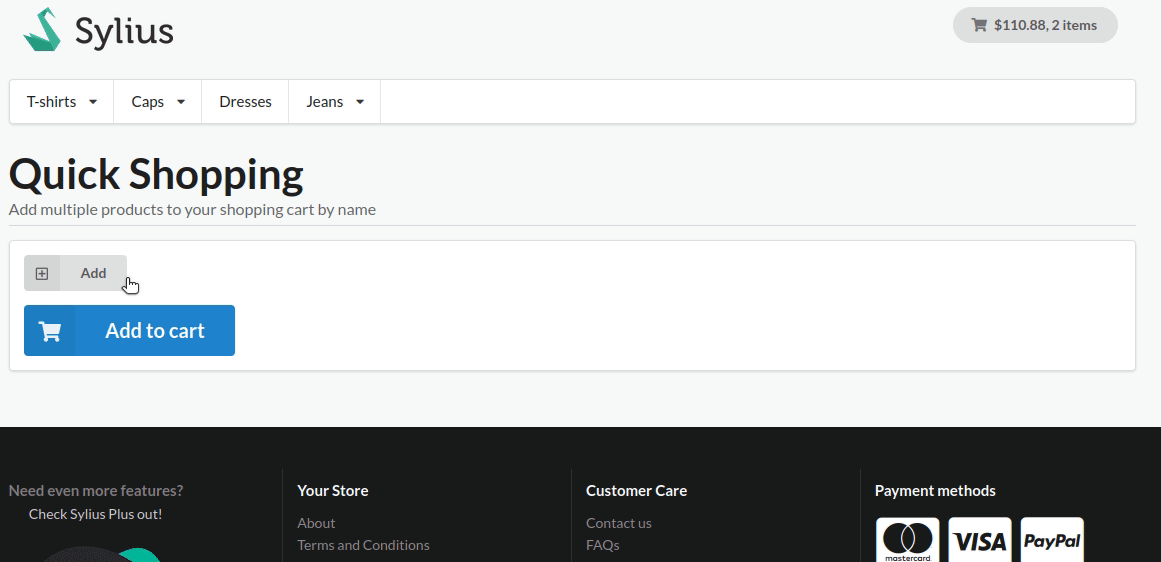Click 'Need even more features?' text
Viewport: 1161px width, 562px height.
coord(96,490)
